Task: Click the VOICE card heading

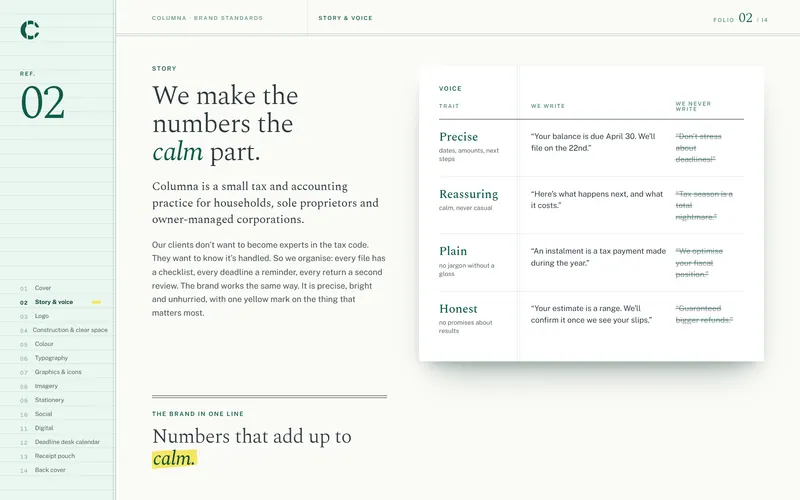Action: [x=450, y=89]
